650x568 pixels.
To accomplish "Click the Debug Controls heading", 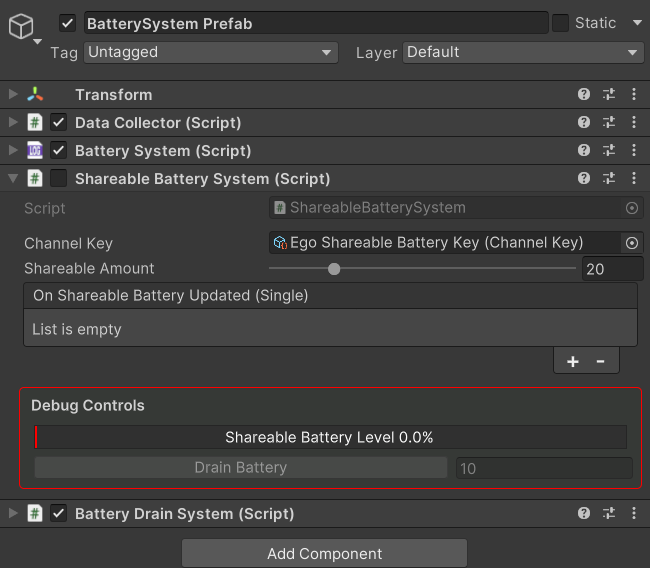I will click(88, 405).
